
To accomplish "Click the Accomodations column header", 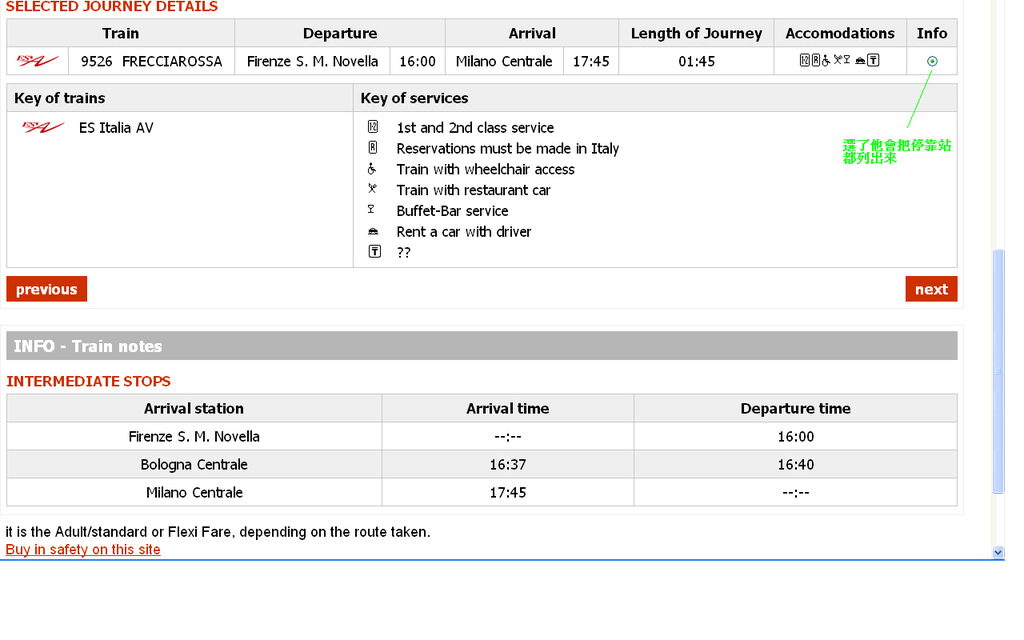I will point(840,33).
